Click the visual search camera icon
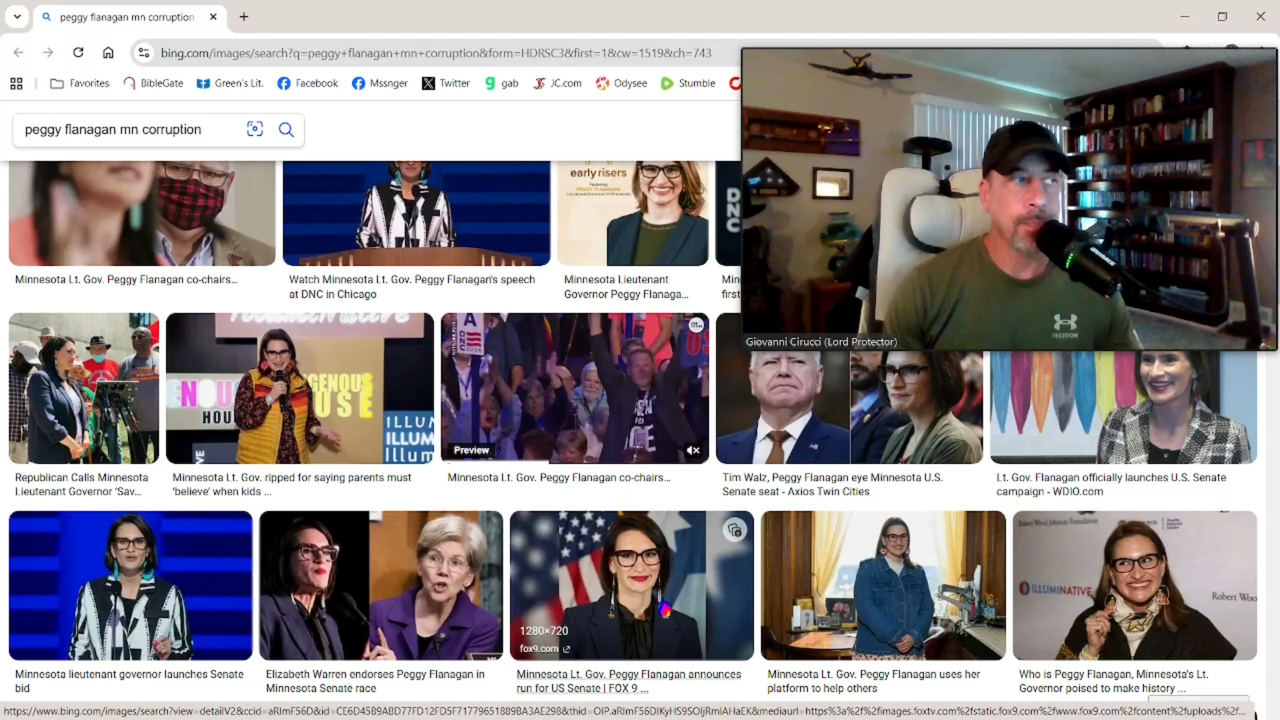The width and height of the screenshot is (1280, 720). click(x=255, y=129)
